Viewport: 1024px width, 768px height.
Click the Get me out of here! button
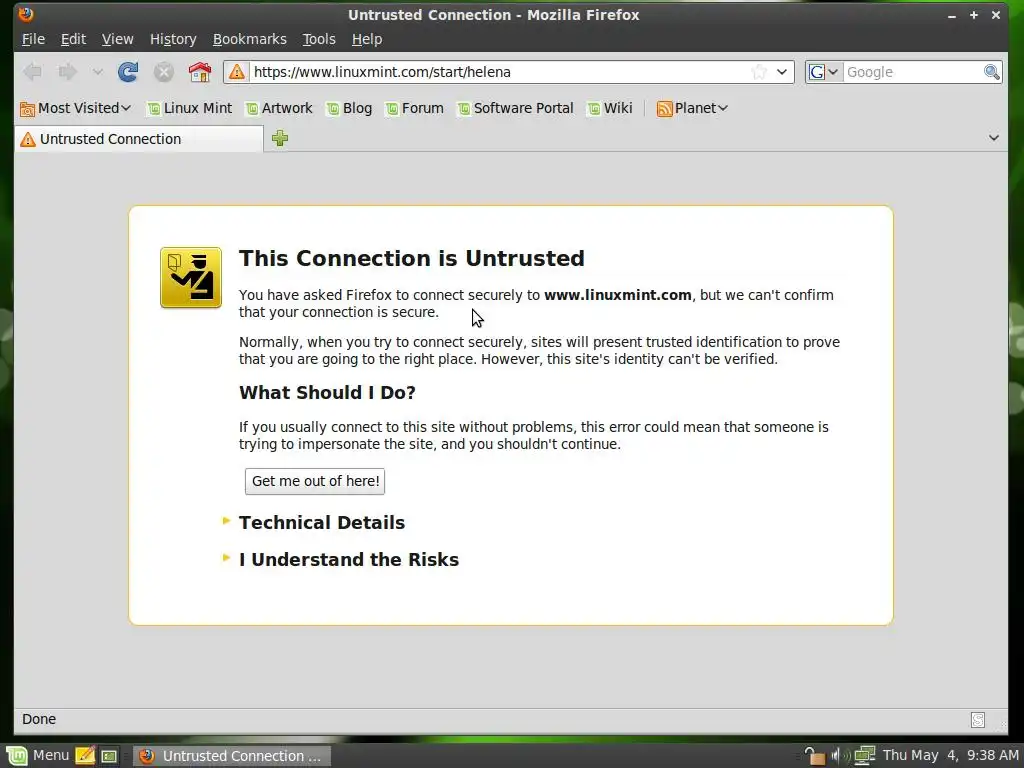tap(315, 481)
